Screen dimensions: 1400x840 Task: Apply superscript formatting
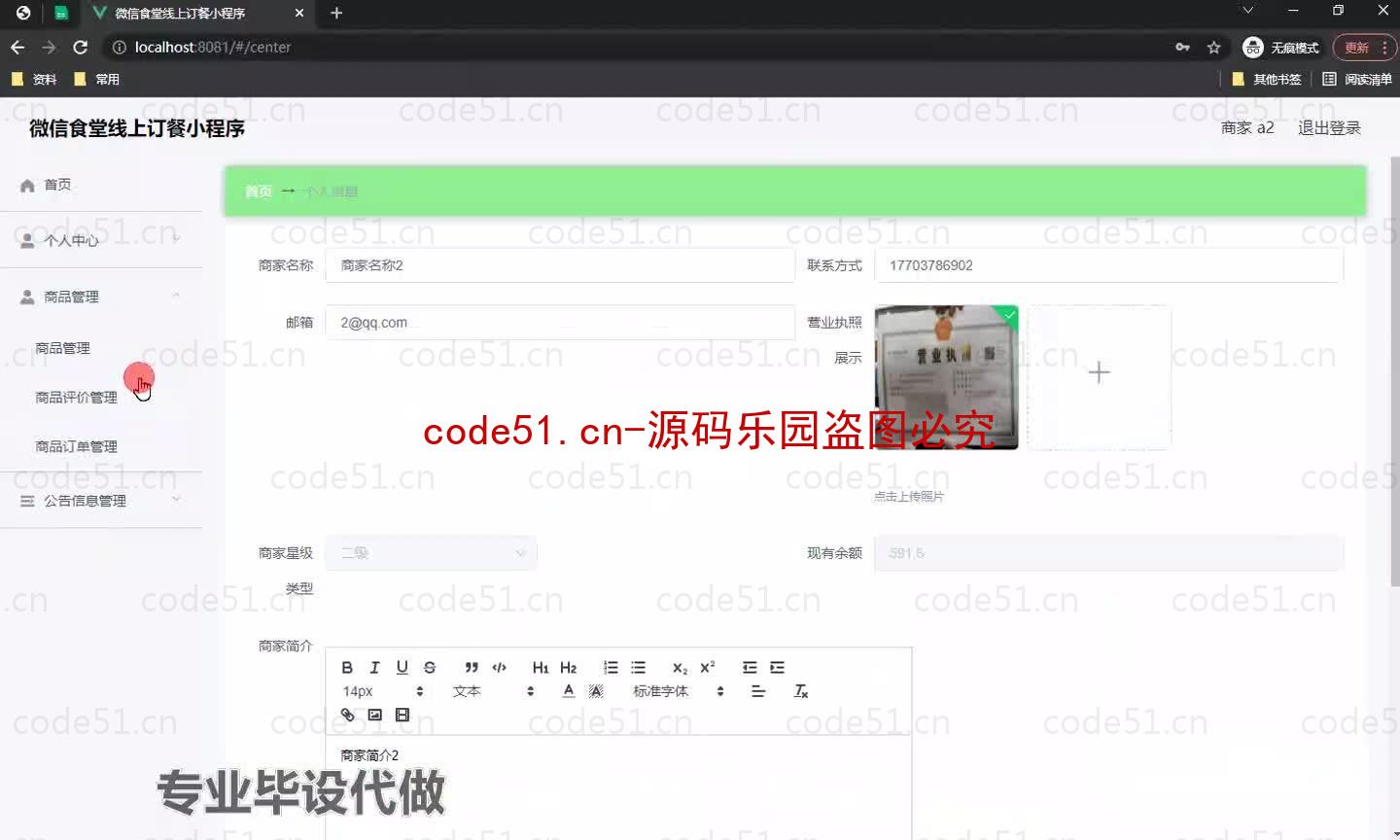tap(707, 667)
